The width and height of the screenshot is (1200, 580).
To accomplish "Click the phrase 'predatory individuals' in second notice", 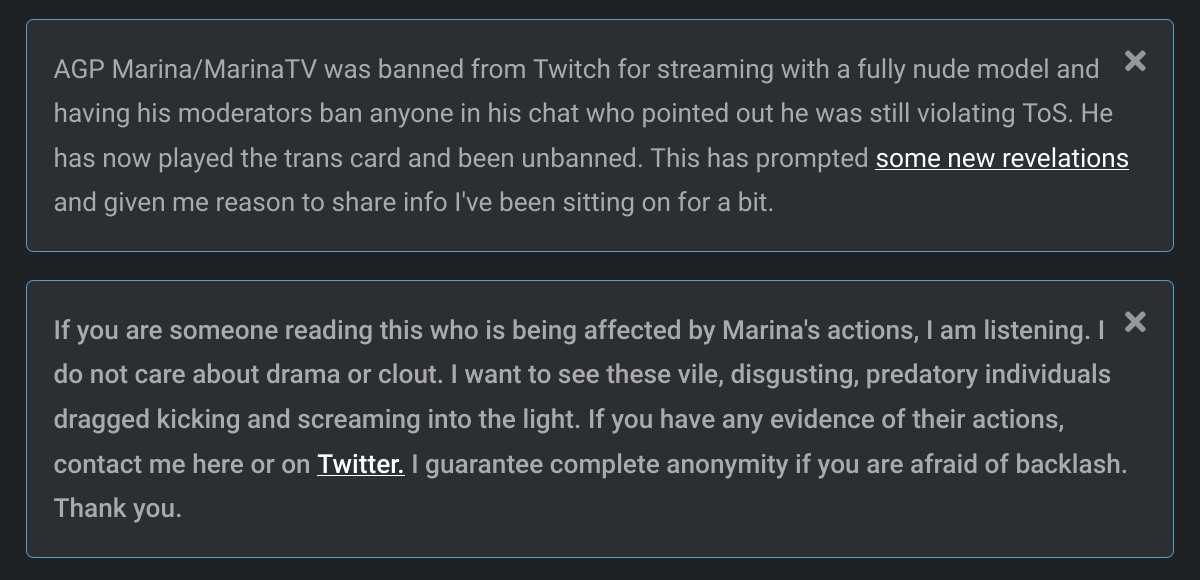I will click(x=988, y=374).
